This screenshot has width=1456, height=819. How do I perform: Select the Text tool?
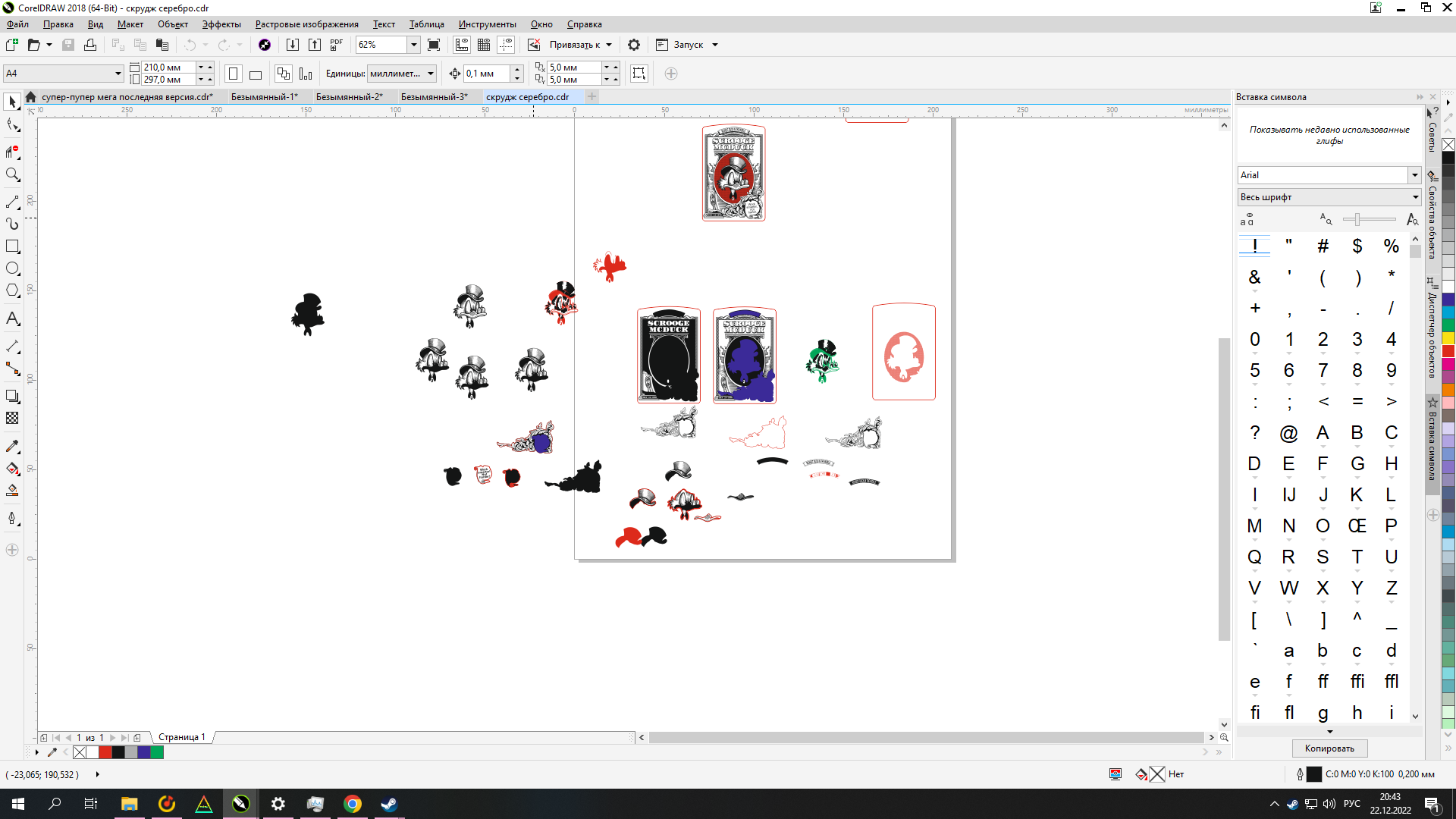pyautogui.click(x=12, y=318)
